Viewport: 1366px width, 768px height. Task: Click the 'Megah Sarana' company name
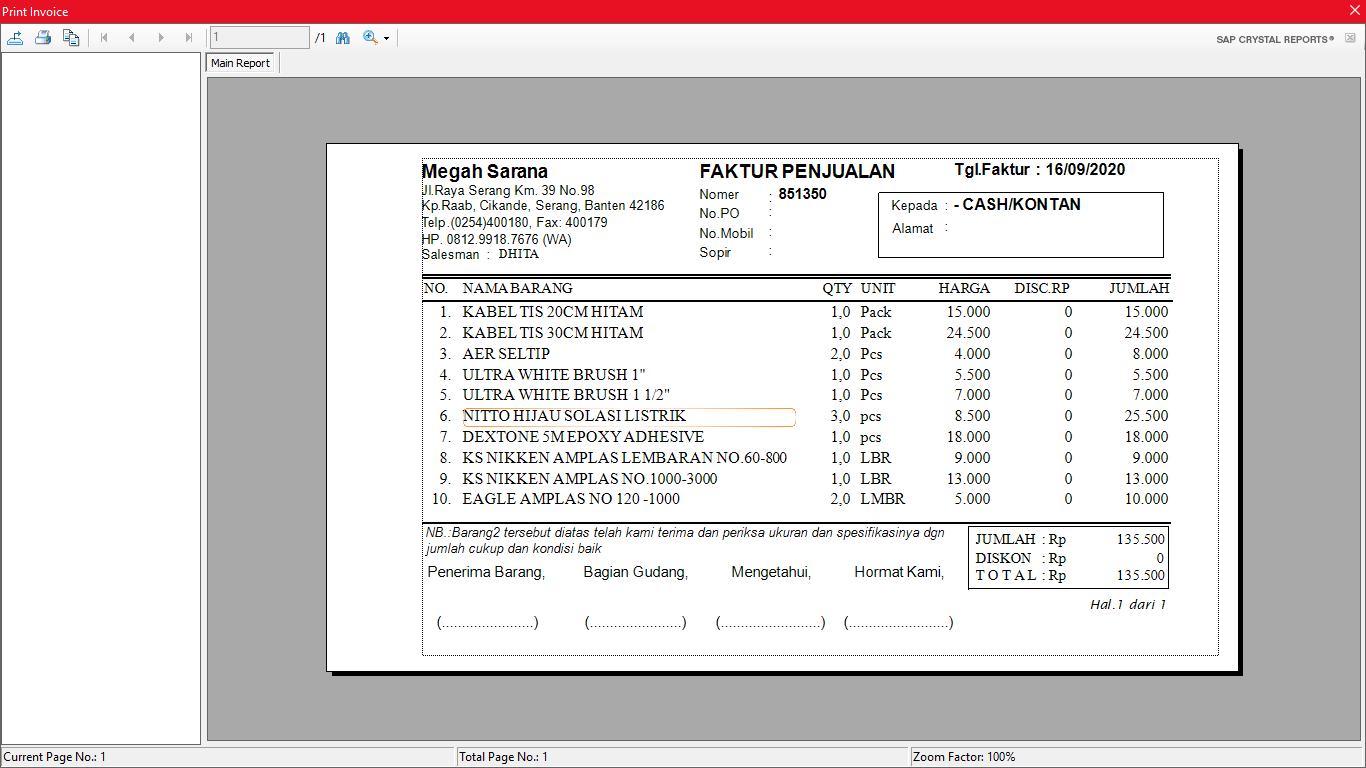point(485,171)
